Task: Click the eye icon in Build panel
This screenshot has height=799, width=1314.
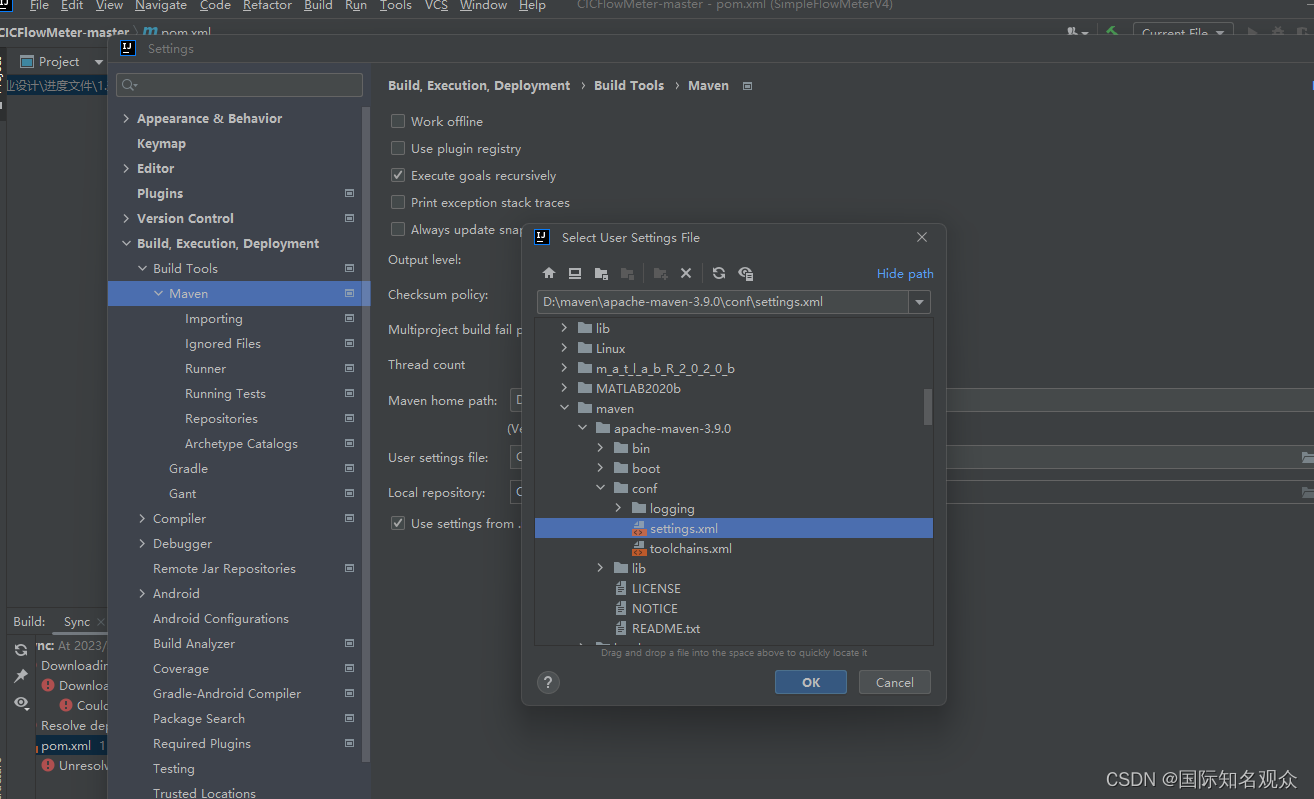Action: 21,703
